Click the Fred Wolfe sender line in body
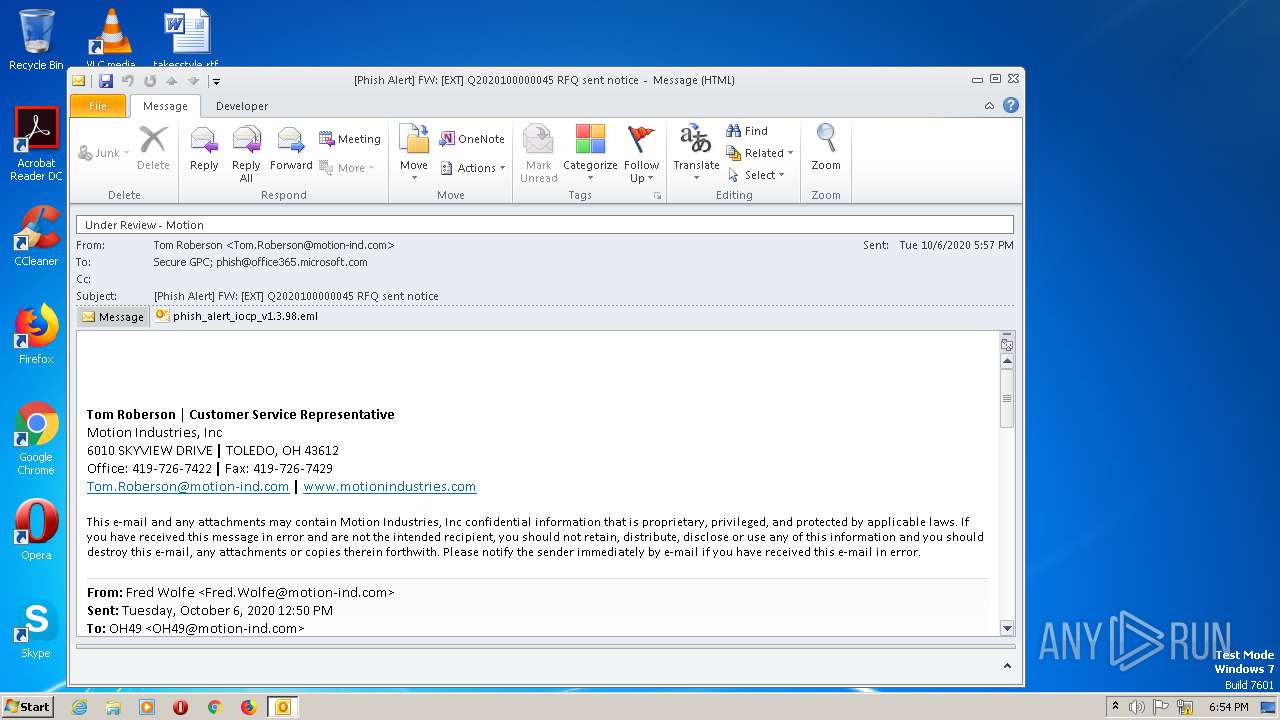Viewport: 1280px width, 720px height. tap(241, 592)
